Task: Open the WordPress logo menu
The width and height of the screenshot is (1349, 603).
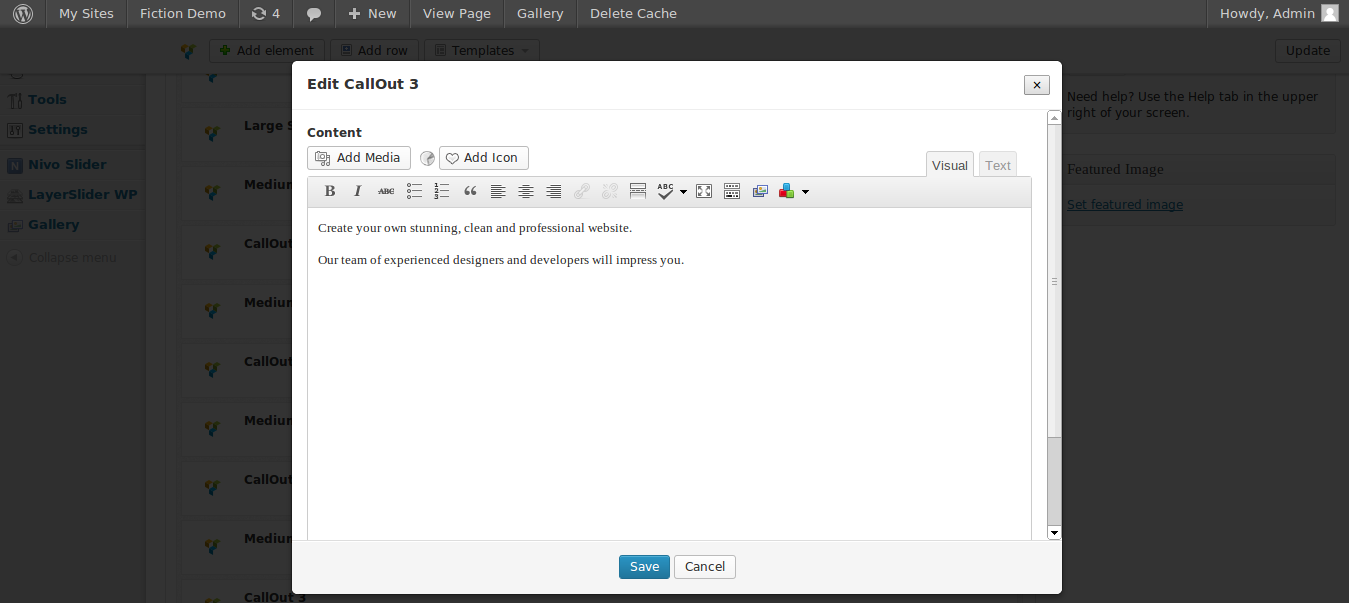Action: [23, 14]
